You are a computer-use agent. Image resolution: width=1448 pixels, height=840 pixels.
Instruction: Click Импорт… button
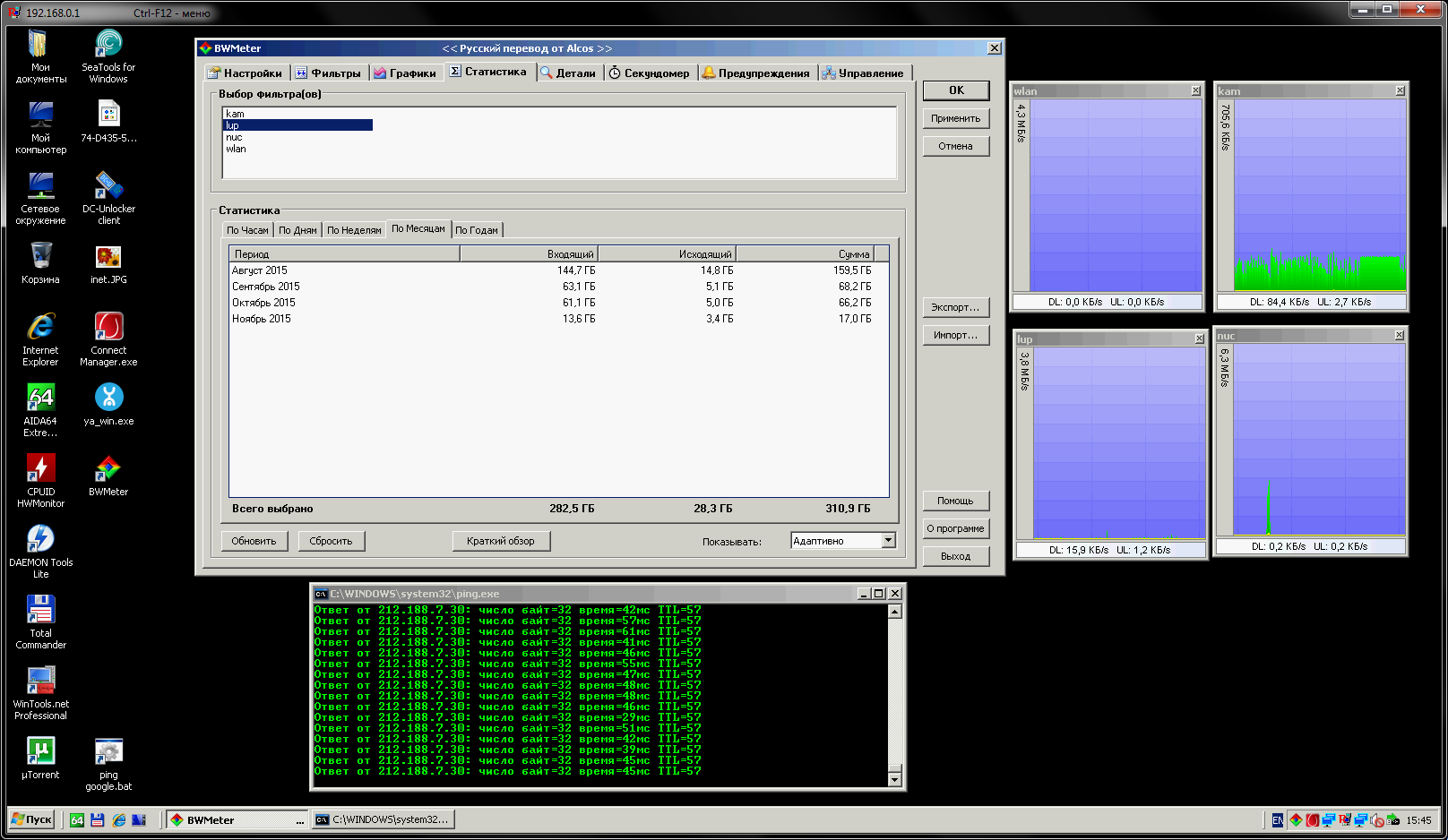[956, 335]
